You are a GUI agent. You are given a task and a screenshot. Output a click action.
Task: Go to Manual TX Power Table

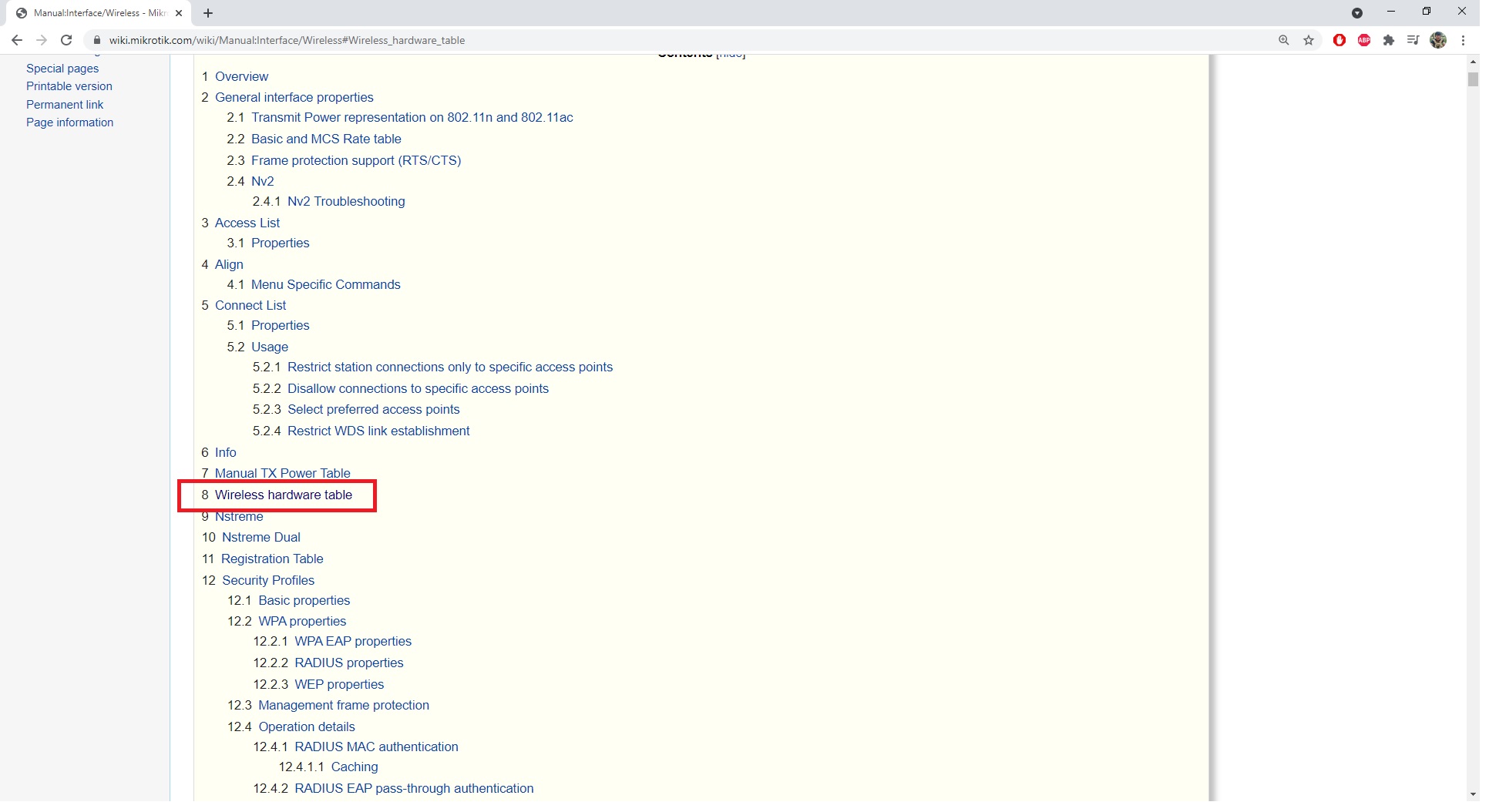(284, 474)
